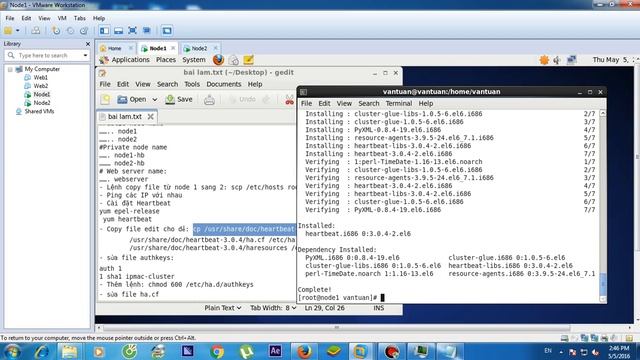Click network icon in GNOME panel
Screen dimensions: 640x360
[x=571, y=60]
